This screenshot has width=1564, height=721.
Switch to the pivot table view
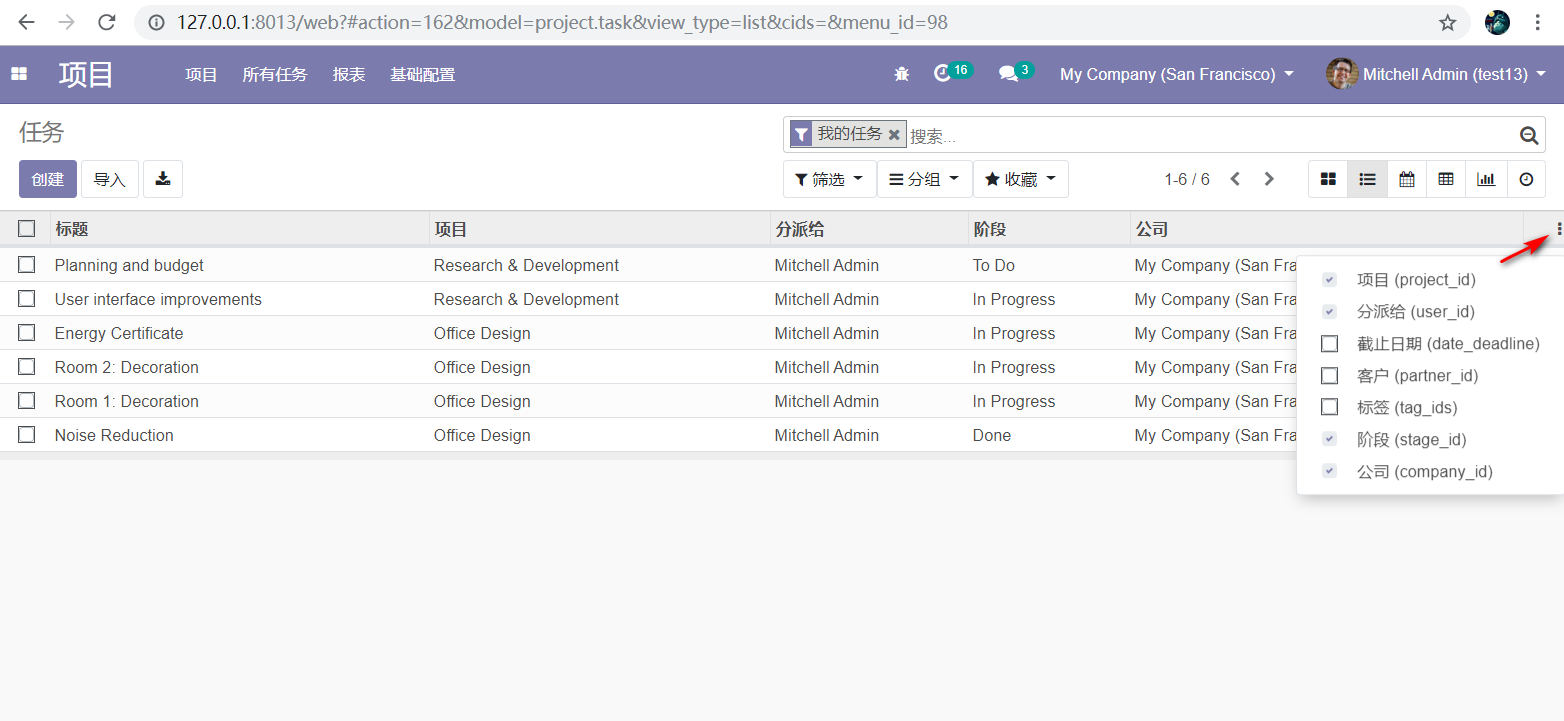1446,179
